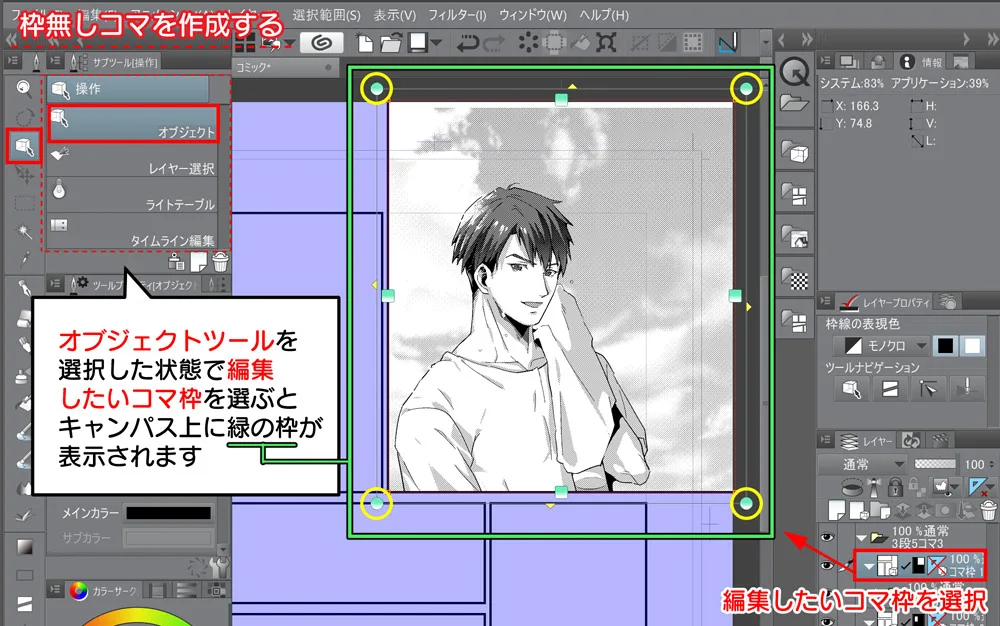This screenshot has width=1000, height=626.
Task: Toggle Set as Reference Layer lighthouse icon
Action: click(x=874, y=488)
